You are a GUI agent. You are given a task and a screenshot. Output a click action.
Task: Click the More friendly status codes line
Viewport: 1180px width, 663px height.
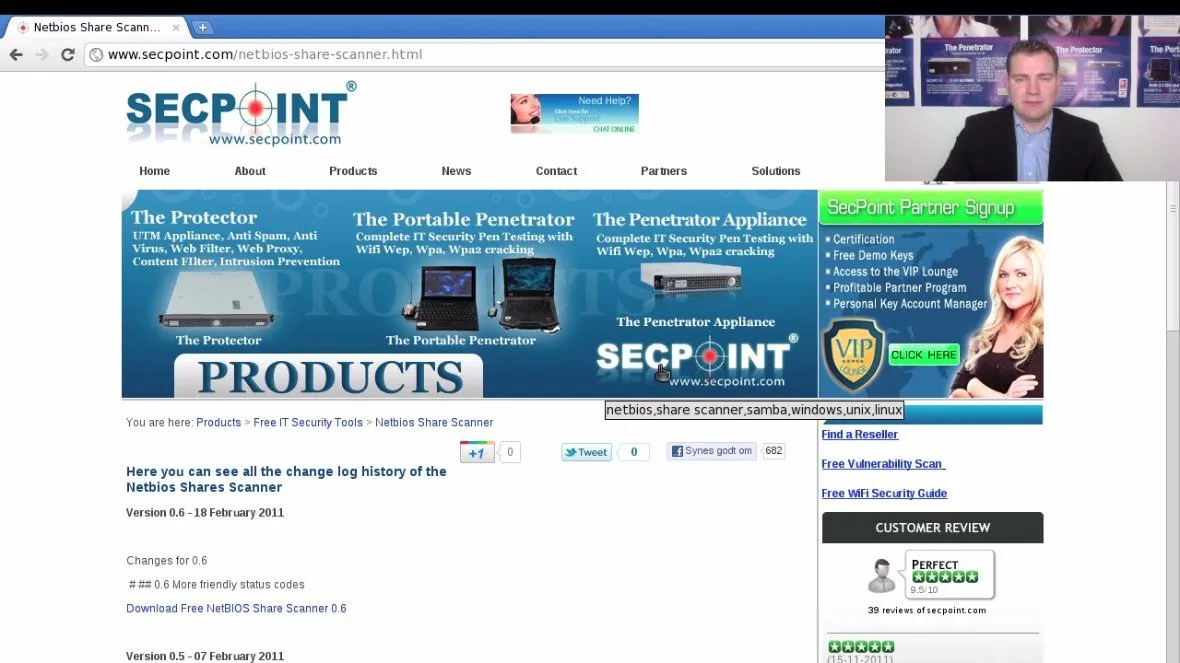pyautogui.click(x=217, y=585)
